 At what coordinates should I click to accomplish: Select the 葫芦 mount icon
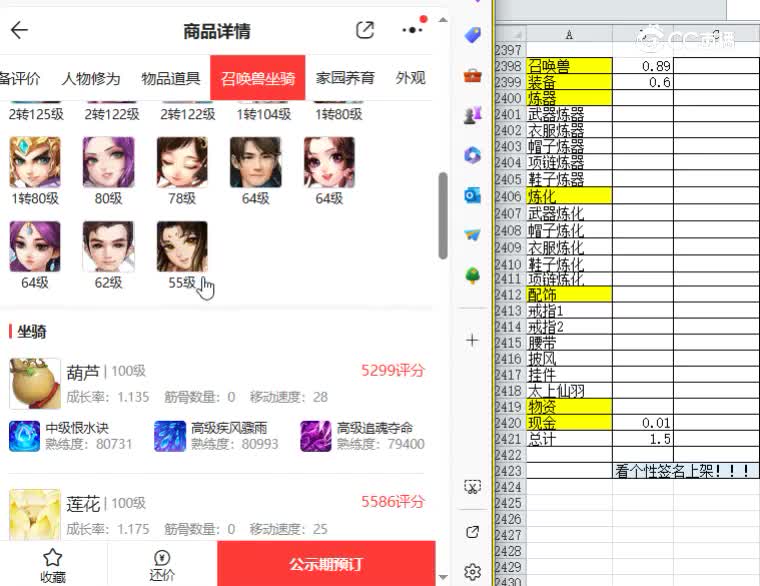(x=35, y=383)
